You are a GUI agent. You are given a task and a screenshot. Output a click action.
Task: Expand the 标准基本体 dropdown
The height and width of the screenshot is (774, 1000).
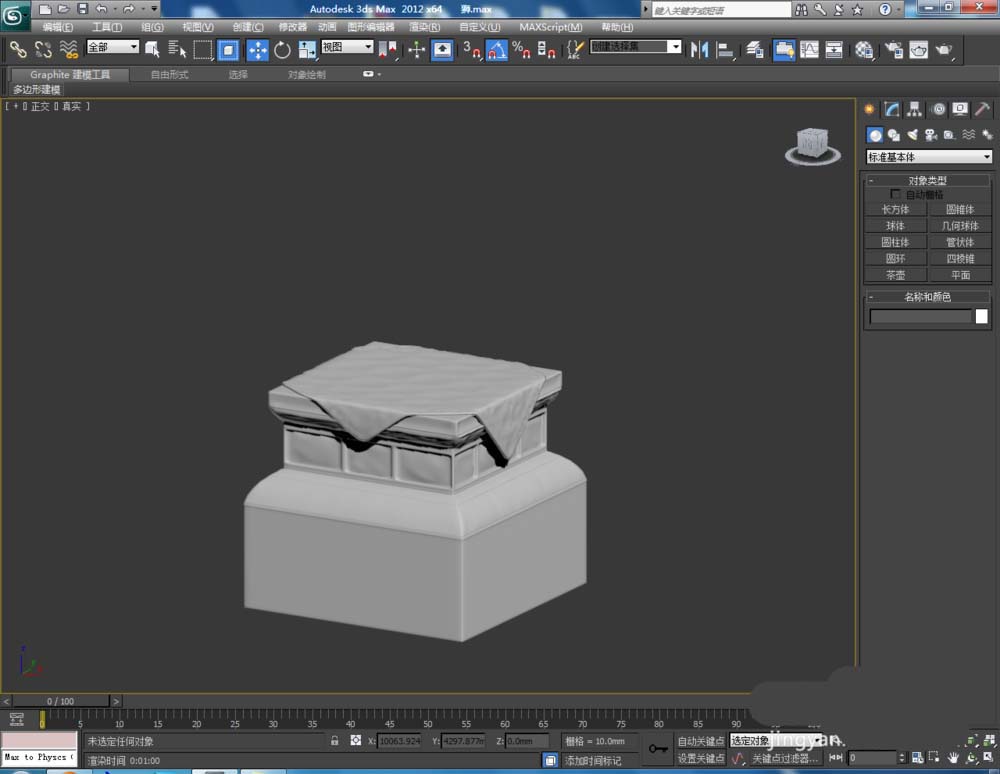click(929, 157)
